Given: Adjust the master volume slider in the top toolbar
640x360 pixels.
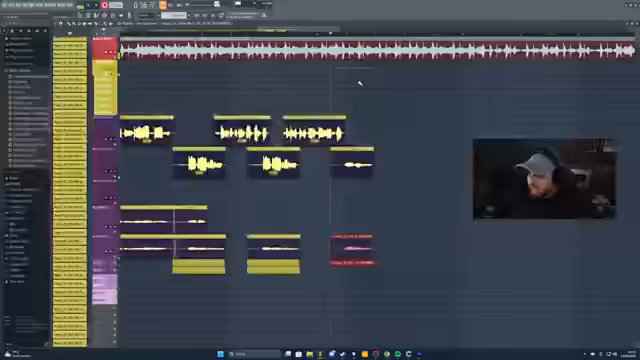Looking at the screenshot, I should point(203,5).
